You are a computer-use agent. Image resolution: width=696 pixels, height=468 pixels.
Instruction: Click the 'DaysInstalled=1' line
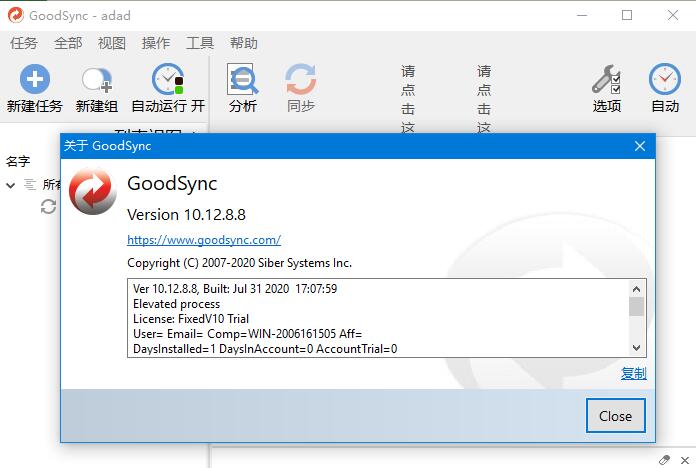pyautogui.click(x=265, y=349)
